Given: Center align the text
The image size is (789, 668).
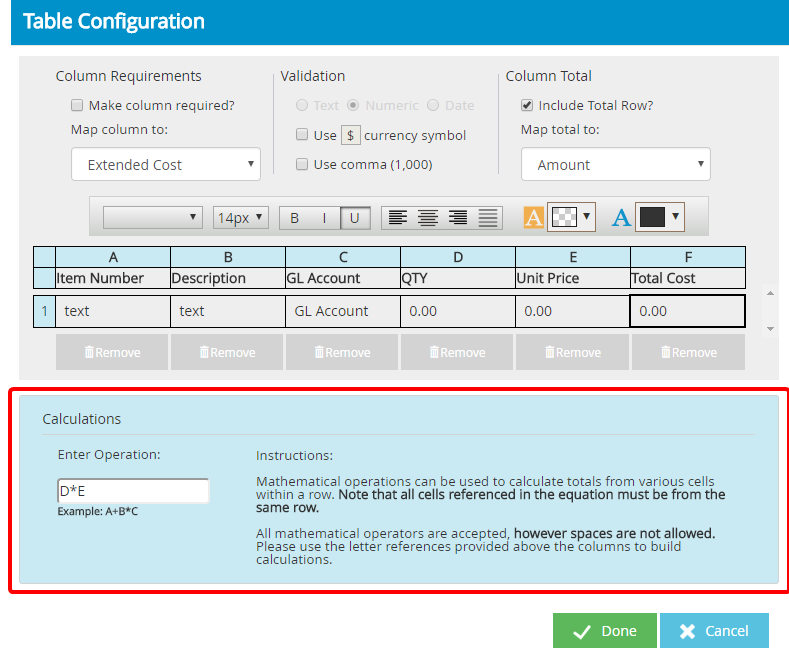Looking at the screenshot, I should point(428,218).
